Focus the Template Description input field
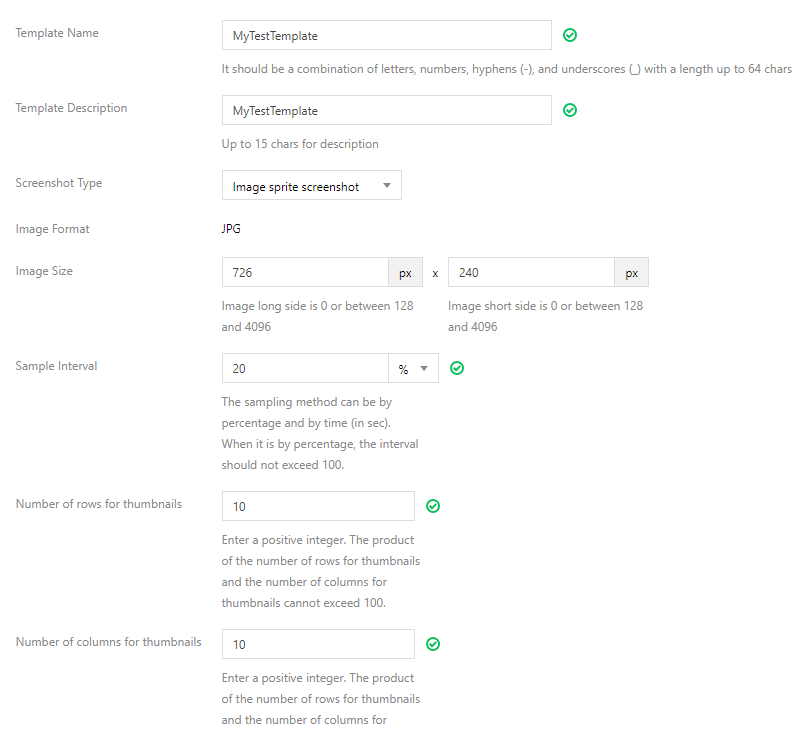This screenshot has width=802, height=732. point(387,110)
